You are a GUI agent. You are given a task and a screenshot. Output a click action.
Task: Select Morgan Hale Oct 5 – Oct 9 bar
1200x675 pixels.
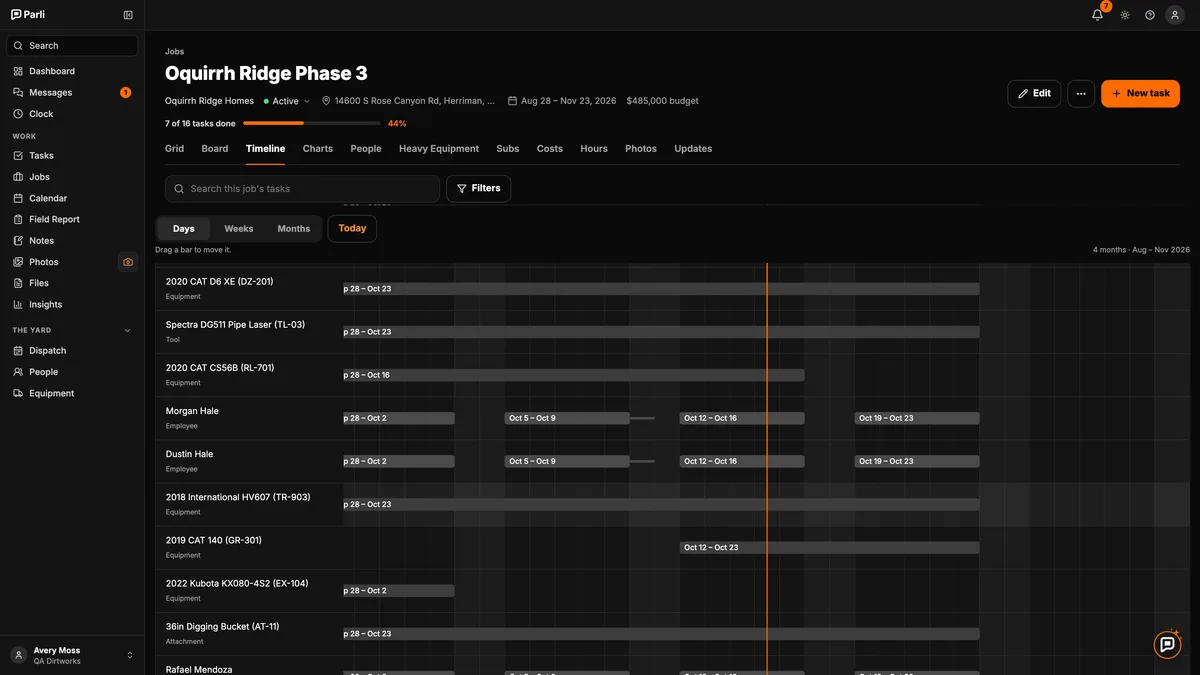(567, 418)
